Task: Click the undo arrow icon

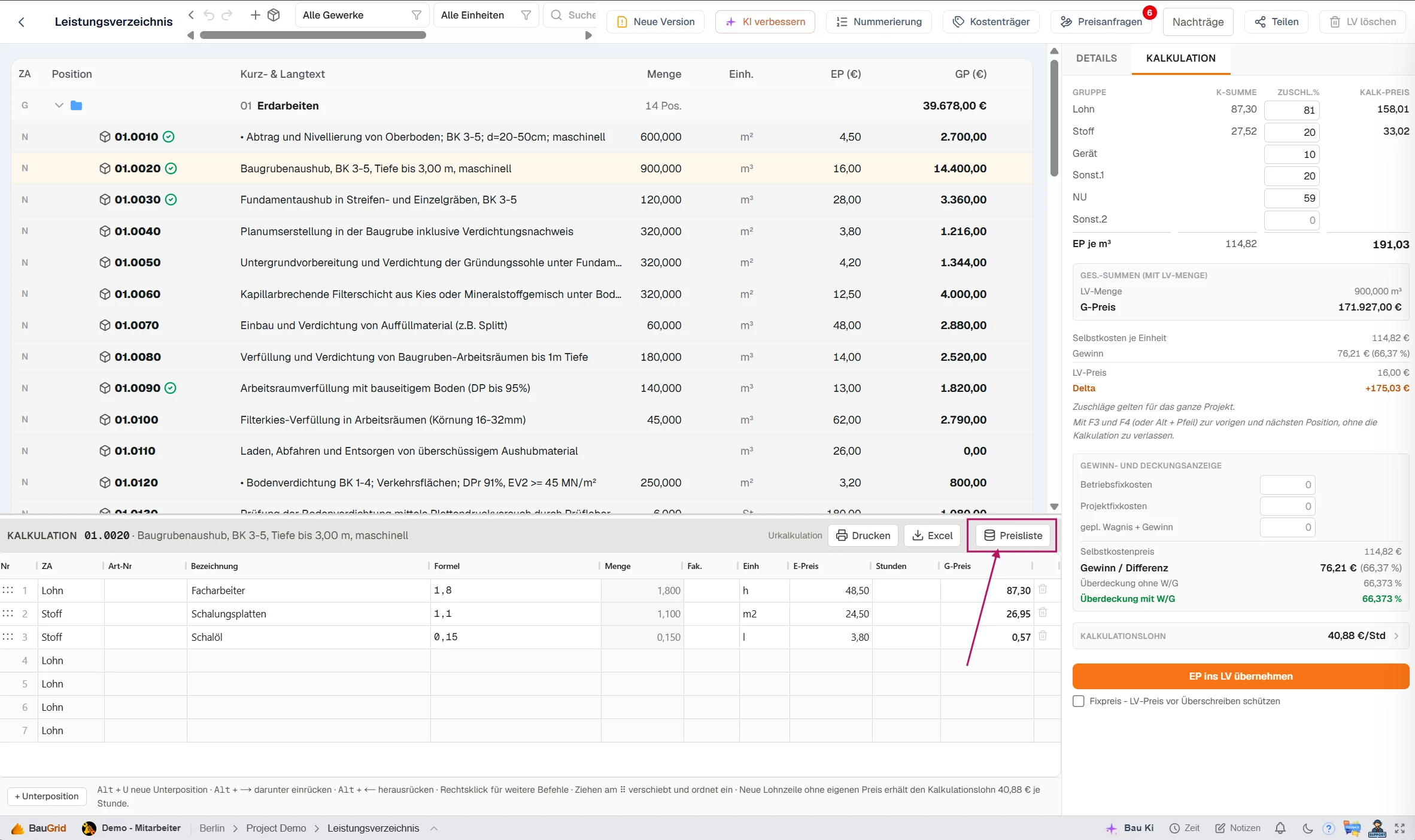Action: coord(209,15)
